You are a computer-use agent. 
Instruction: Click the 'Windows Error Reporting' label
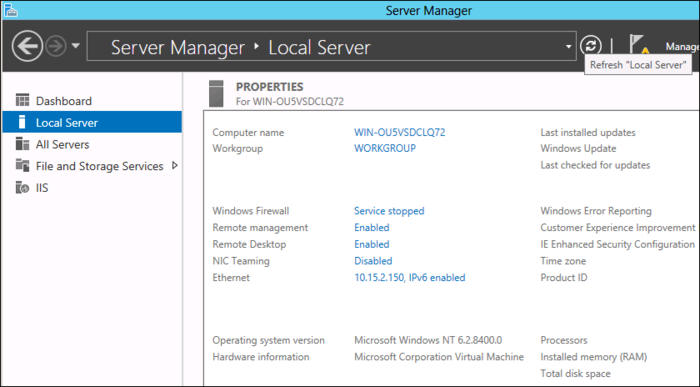coord(596,211)
